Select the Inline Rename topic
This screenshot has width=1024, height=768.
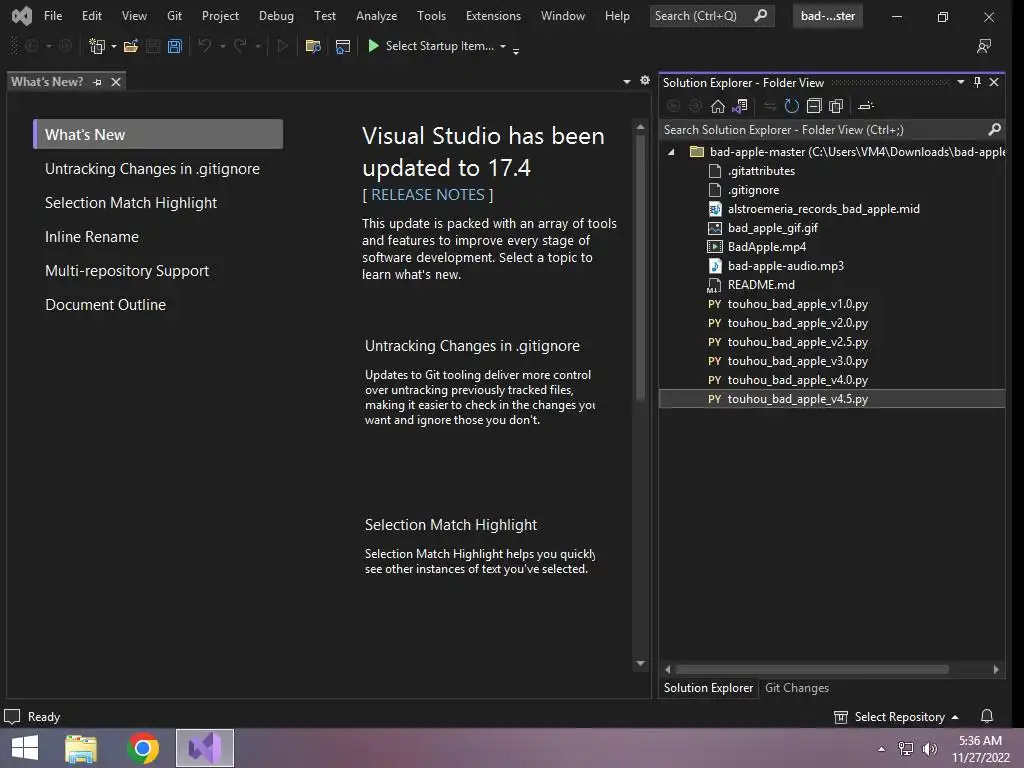(91, 236)
